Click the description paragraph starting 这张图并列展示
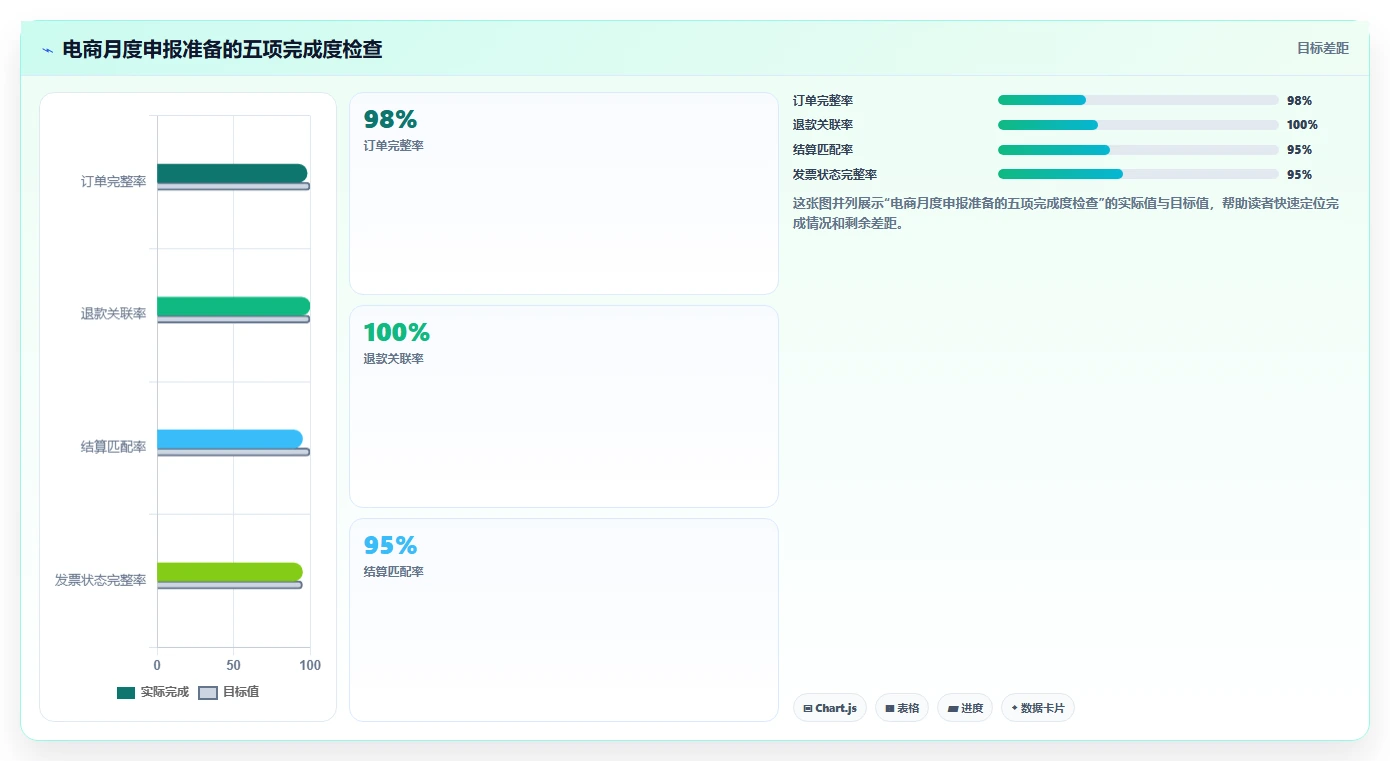This screenshot has width=1390, height=761. click(1066, 213)
